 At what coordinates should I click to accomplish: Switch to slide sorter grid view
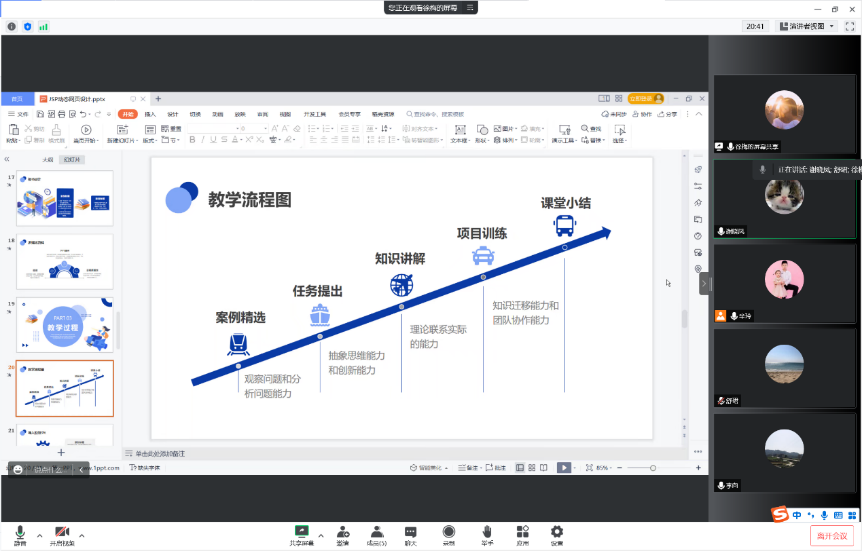click(532, 468)
